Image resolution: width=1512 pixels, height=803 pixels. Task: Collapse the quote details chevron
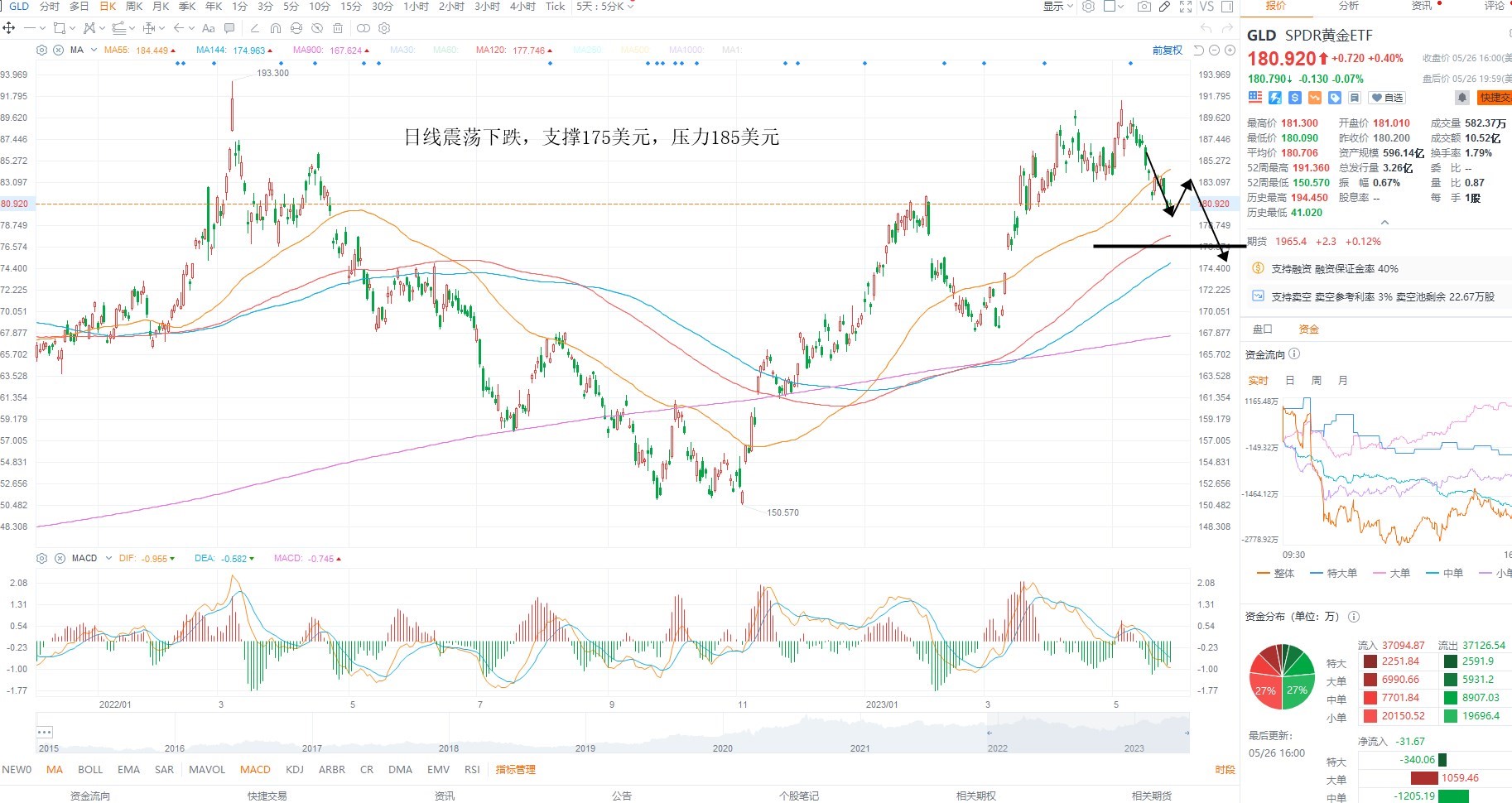click(x=1384, y=223)
